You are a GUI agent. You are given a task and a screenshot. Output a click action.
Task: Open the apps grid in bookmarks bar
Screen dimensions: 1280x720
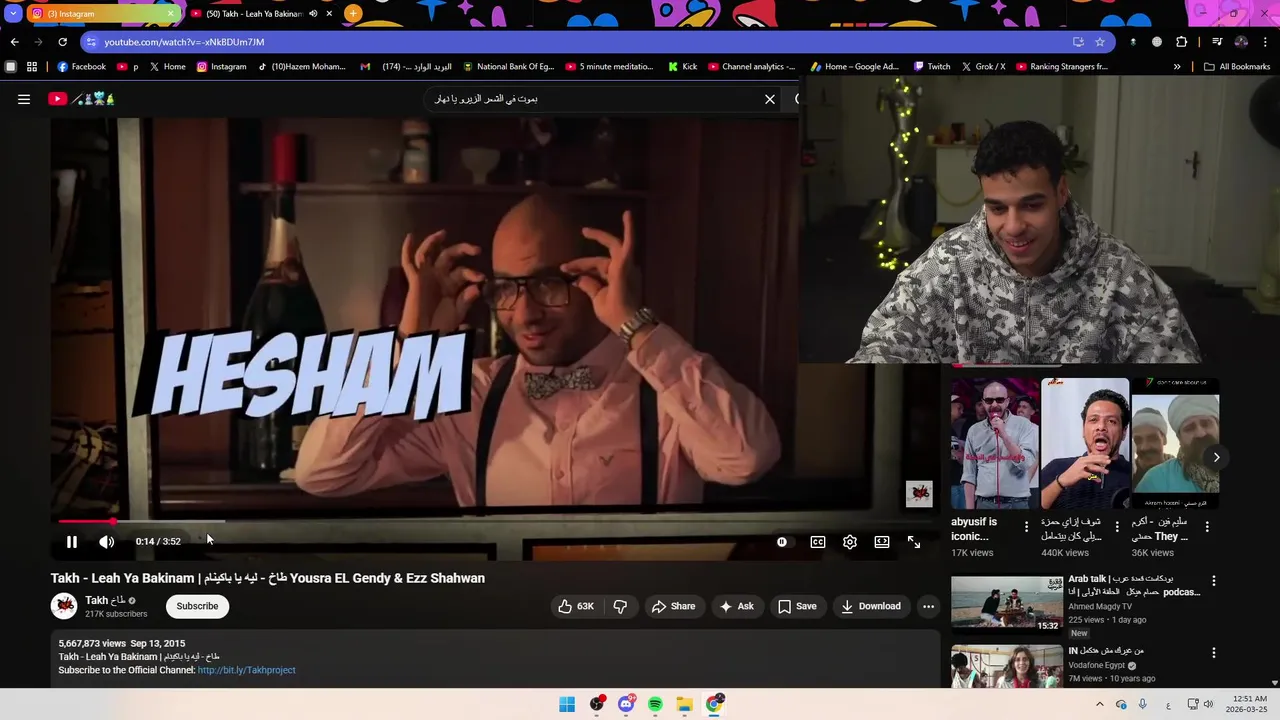click(x=32, y=67)
